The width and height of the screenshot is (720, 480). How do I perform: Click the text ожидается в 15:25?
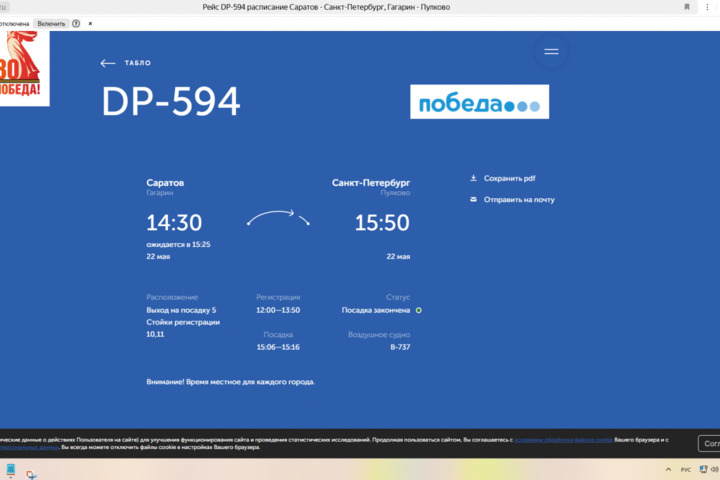[178, 244]
